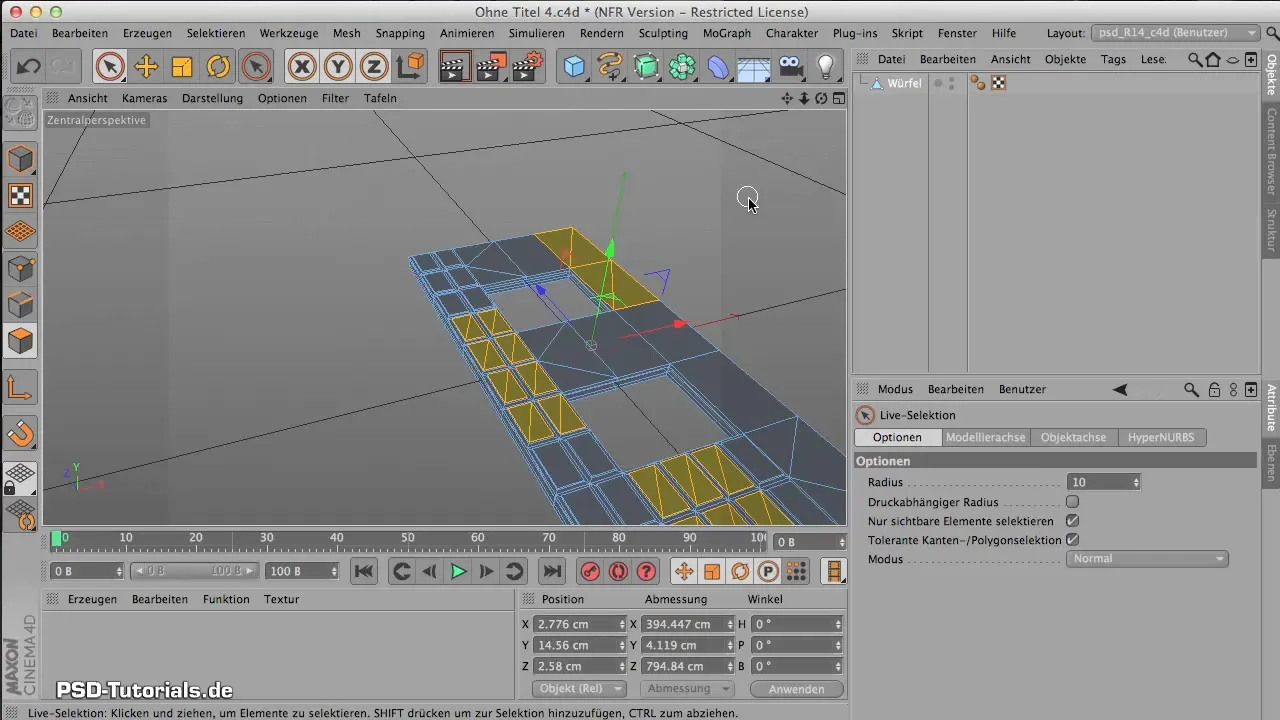Screen dimensions: 1280x720
Task: Open viewport Darstellung menu
Action: pyautogui.click(x=212, y=98)
